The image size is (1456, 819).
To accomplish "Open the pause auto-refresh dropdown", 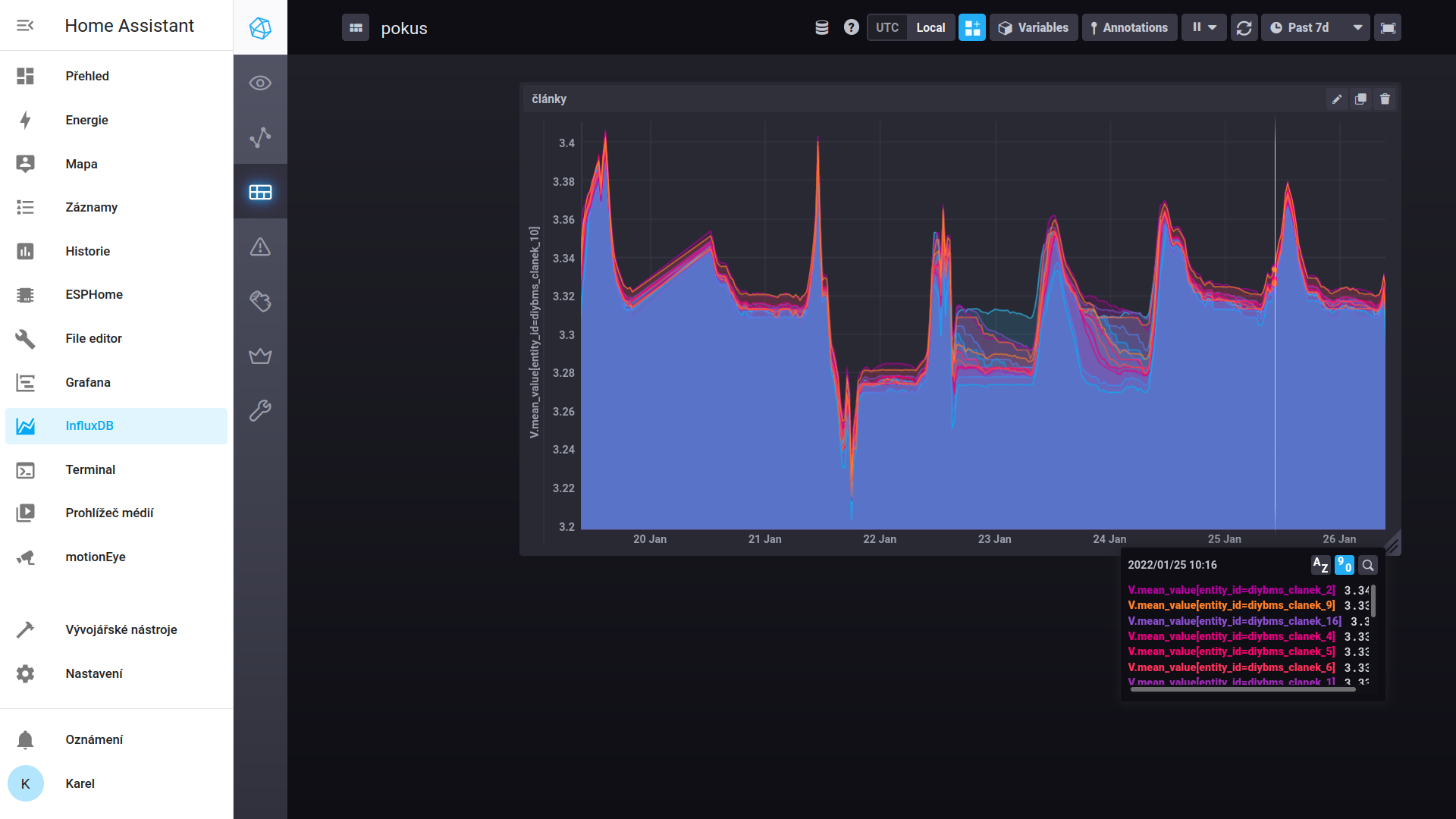I will 1203,28.
